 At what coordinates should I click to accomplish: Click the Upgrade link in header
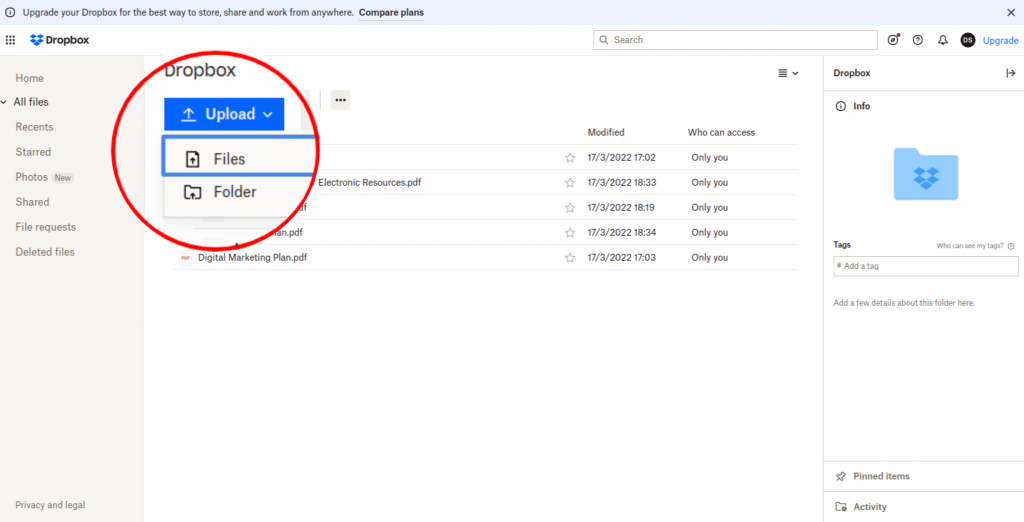pyautogui.click(x=1000, y=40)
